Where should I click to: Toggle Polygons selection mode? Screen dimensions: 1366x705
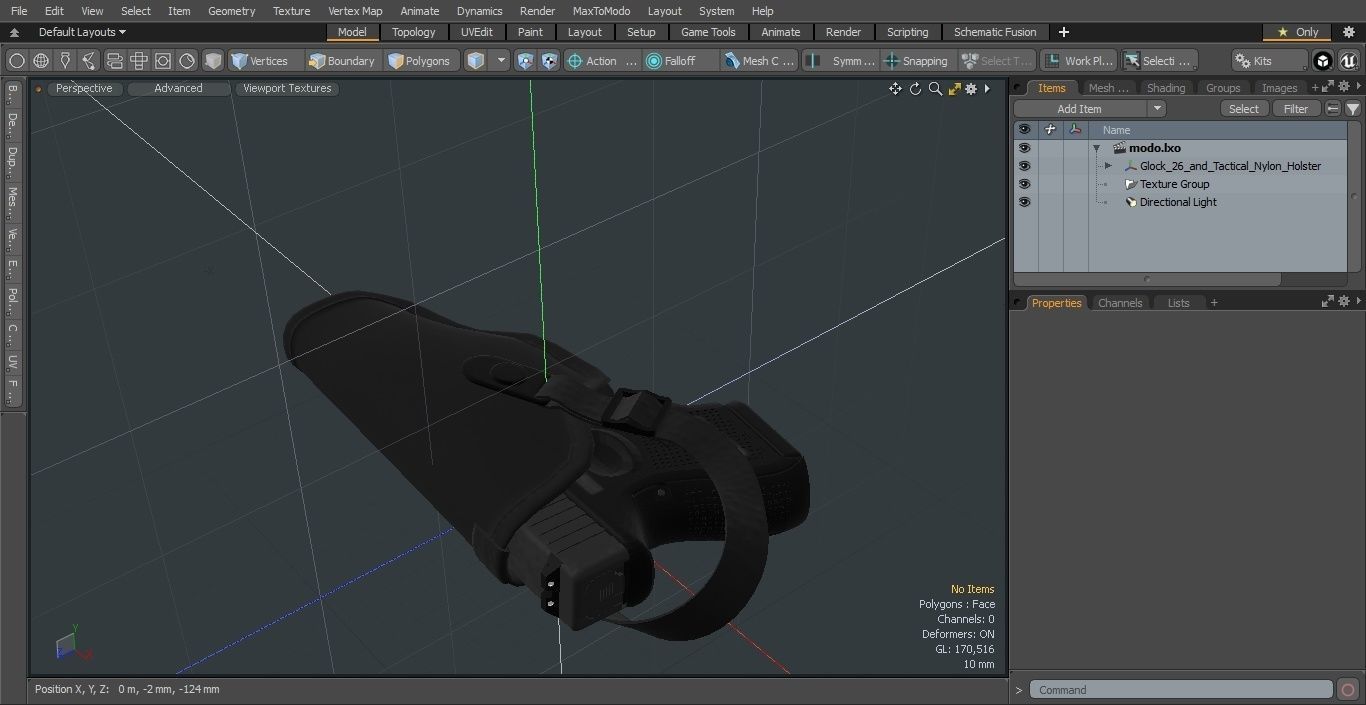(x=420, y=61)
